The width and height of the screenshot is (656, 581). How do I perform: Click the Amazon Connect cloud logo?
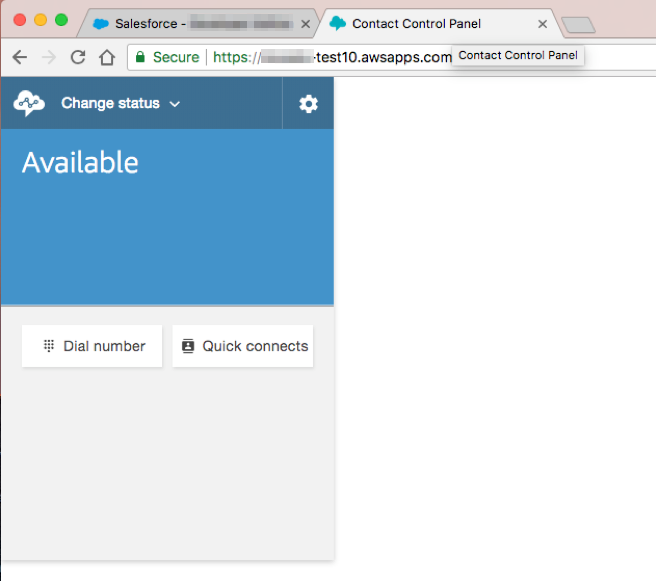pyautogui.click(x=29, y=103)
